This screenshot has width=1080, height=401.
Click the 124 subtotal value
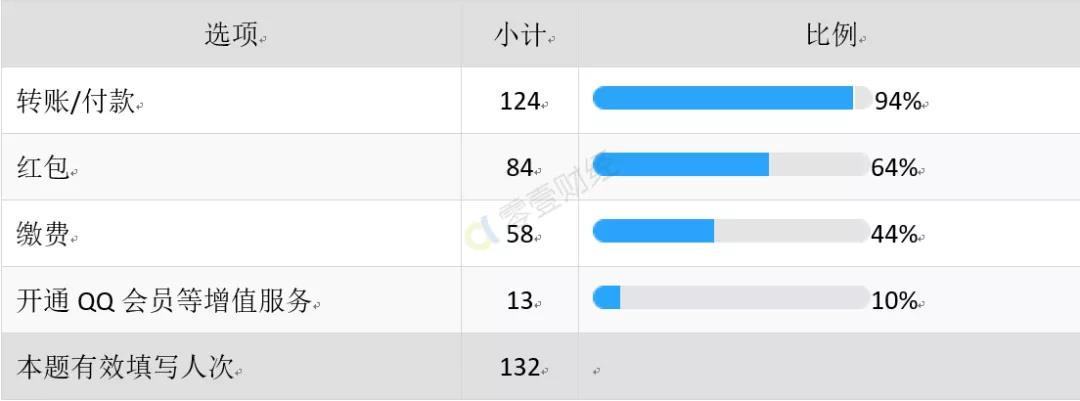pos(520,101)
